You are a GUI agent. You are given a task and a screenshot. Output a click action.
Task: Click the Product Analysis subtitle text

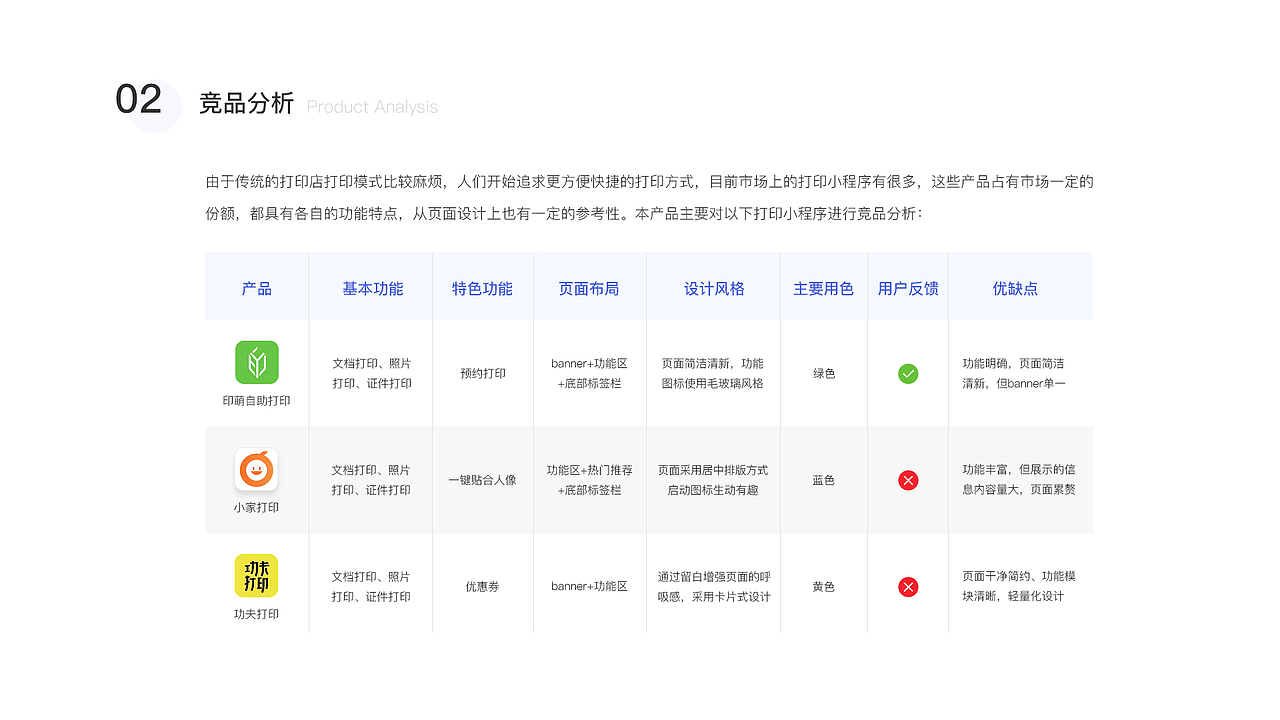pos(372,106)
